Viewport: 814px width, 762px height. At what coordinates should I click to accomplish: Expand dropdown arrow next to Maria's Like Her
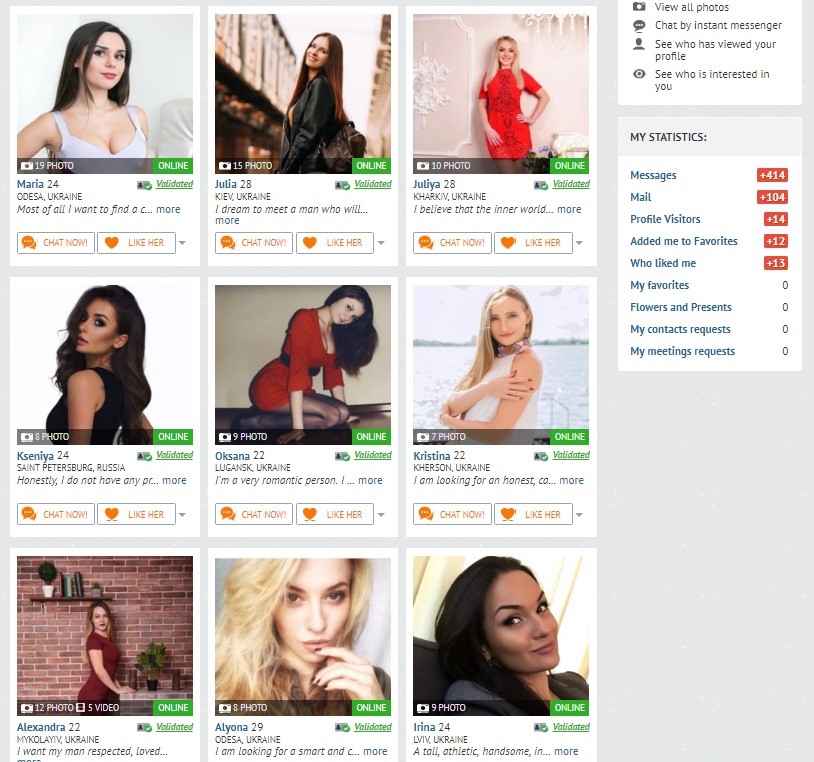pos(182,242)
